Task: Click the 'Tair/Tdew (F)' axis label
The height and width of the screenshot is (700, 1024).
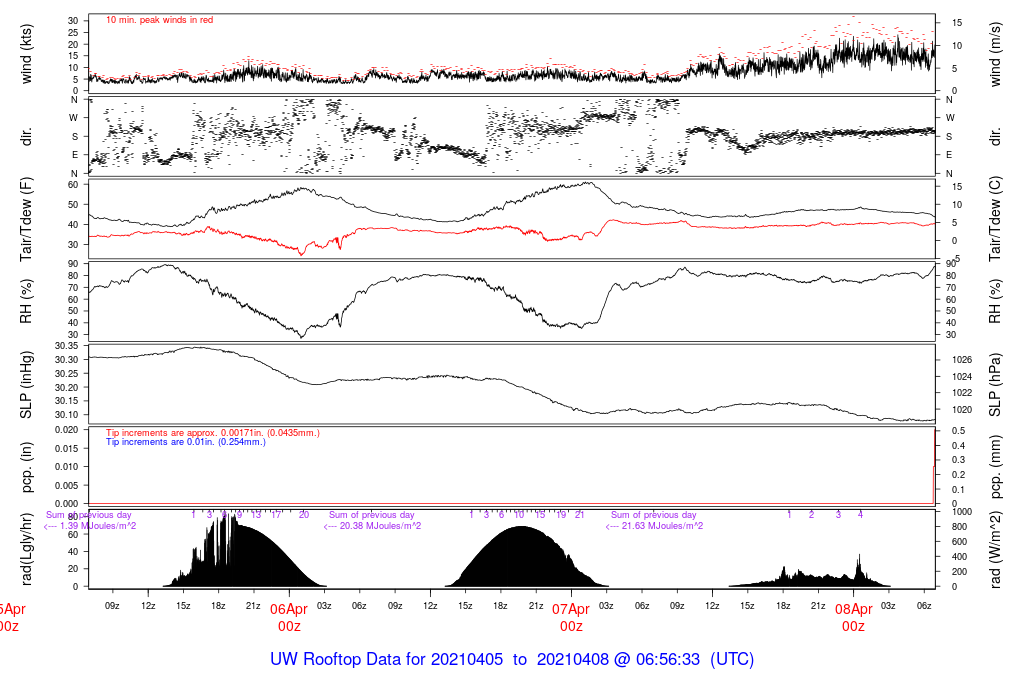Action: click(x=26, y=219)
